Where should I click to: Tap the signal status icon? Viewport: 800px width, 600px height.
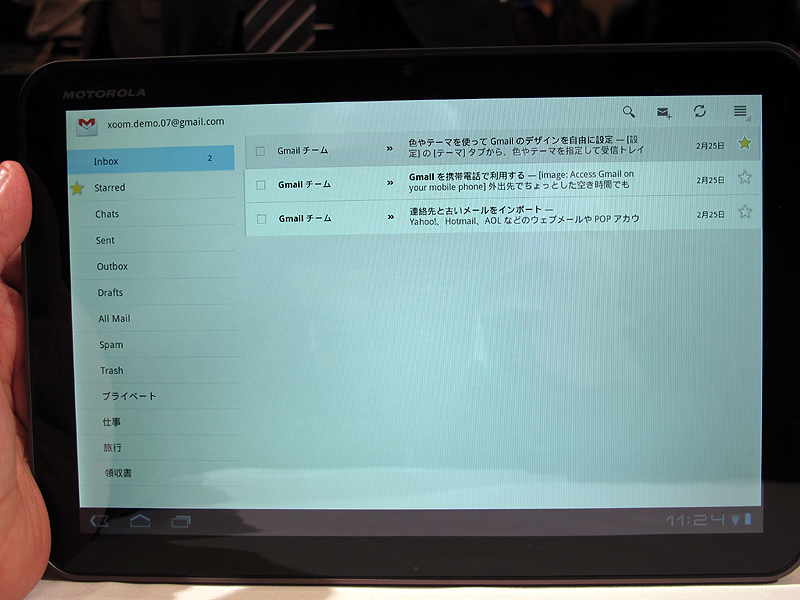[735, 520]
